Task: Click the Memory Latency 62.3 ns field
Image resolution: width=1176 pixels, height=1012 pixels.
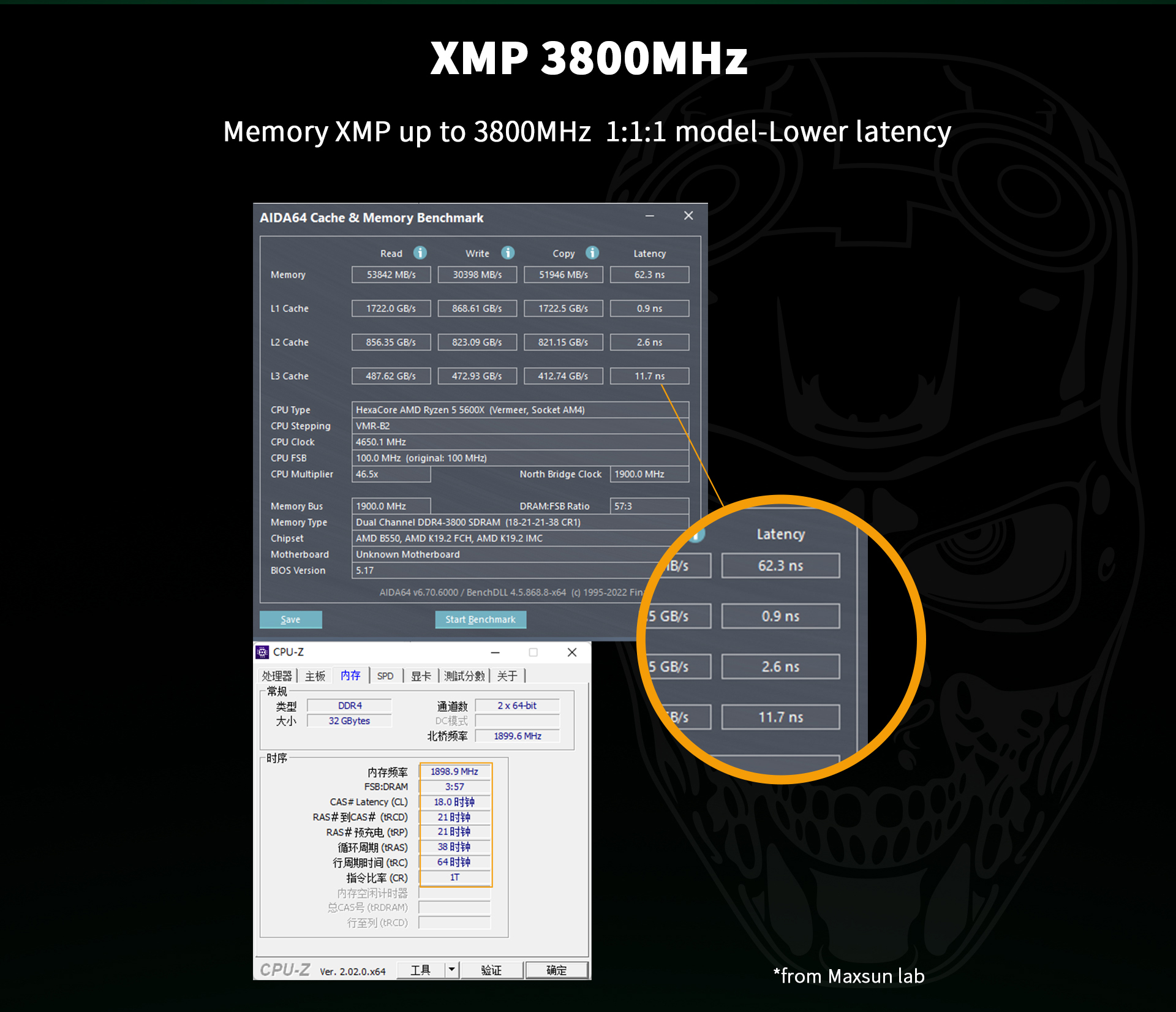Action: click(649, 274)
